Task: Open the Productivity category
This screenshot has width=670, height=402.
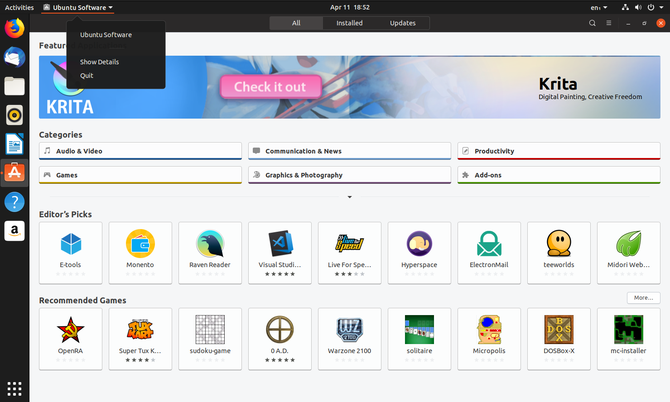Action: point(559,151)
